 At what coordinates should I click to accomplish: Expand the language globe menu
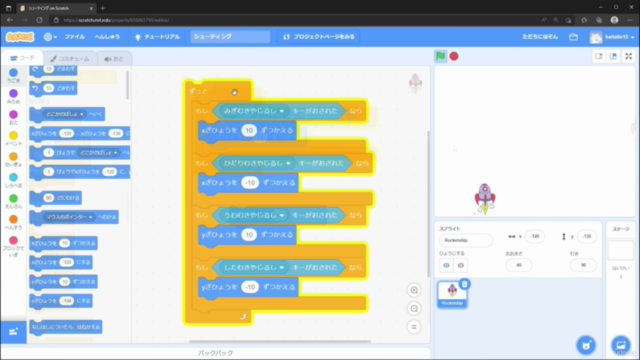(x=50, y=37)
